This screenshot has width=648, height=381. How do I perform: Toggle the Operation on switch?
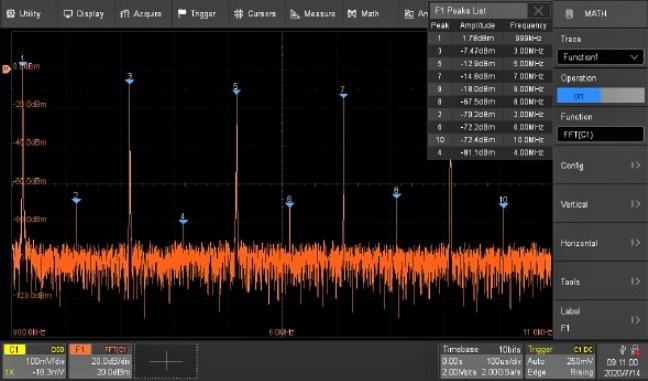coord(600,95)
